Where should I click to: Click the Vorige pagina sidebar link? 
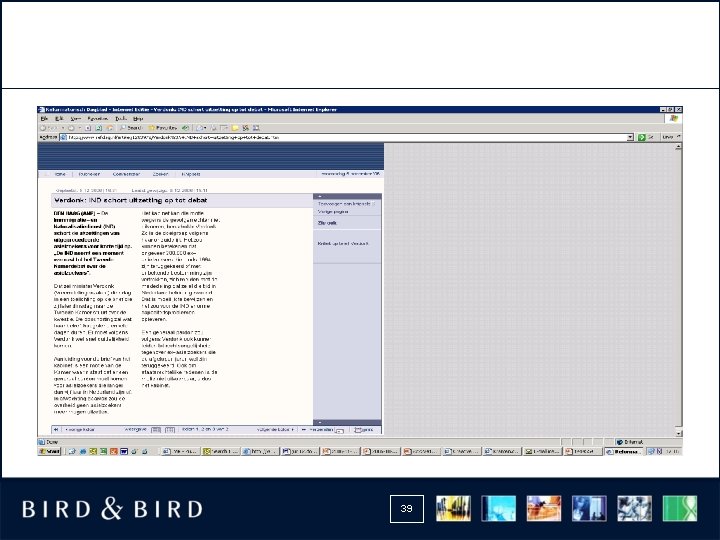coord(333,212)
